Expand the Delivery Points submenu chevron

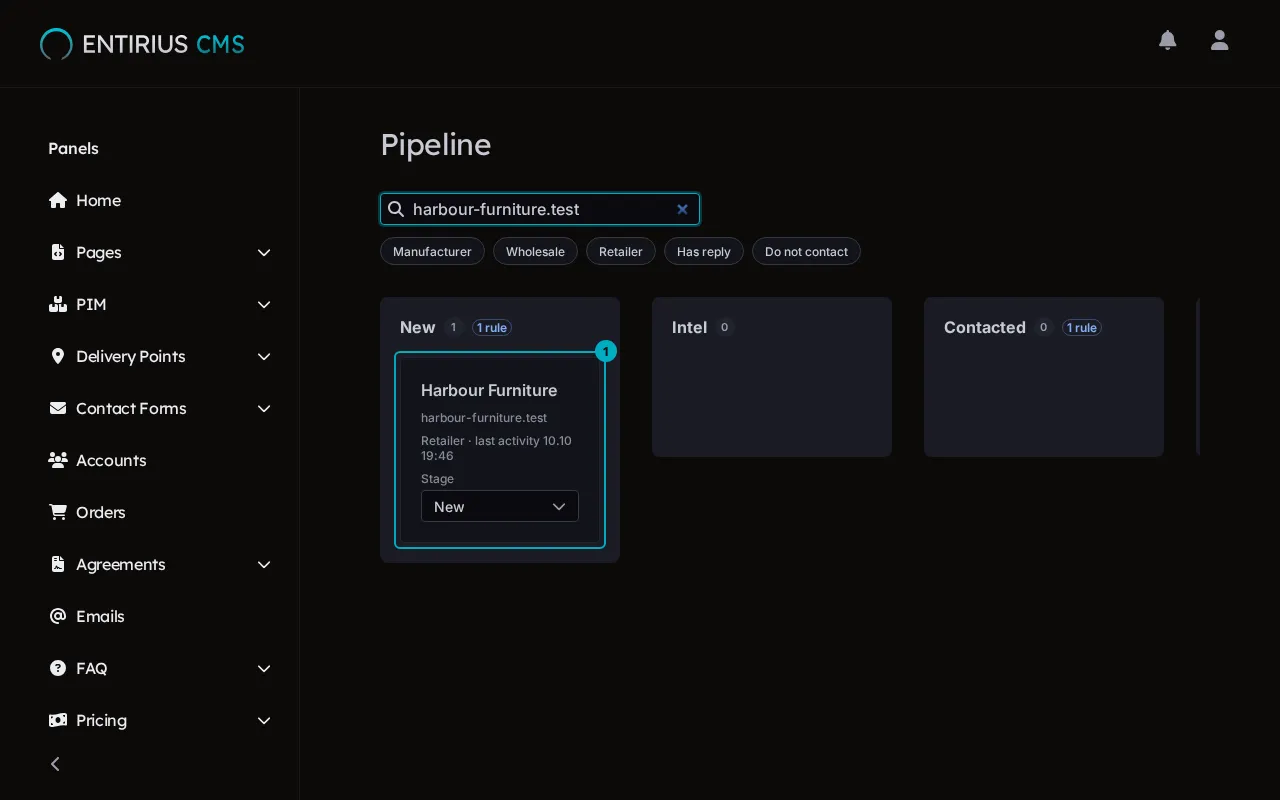[x=264, y=356]
